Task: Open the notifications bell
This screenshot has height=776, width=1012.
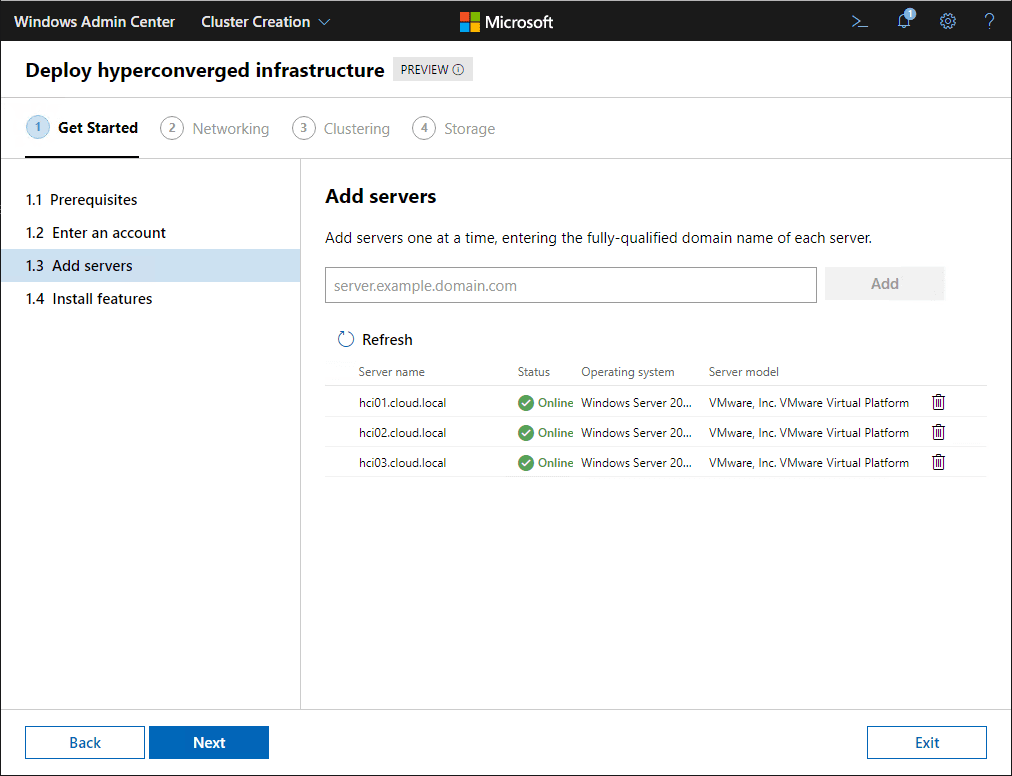Action: [904, 21]
